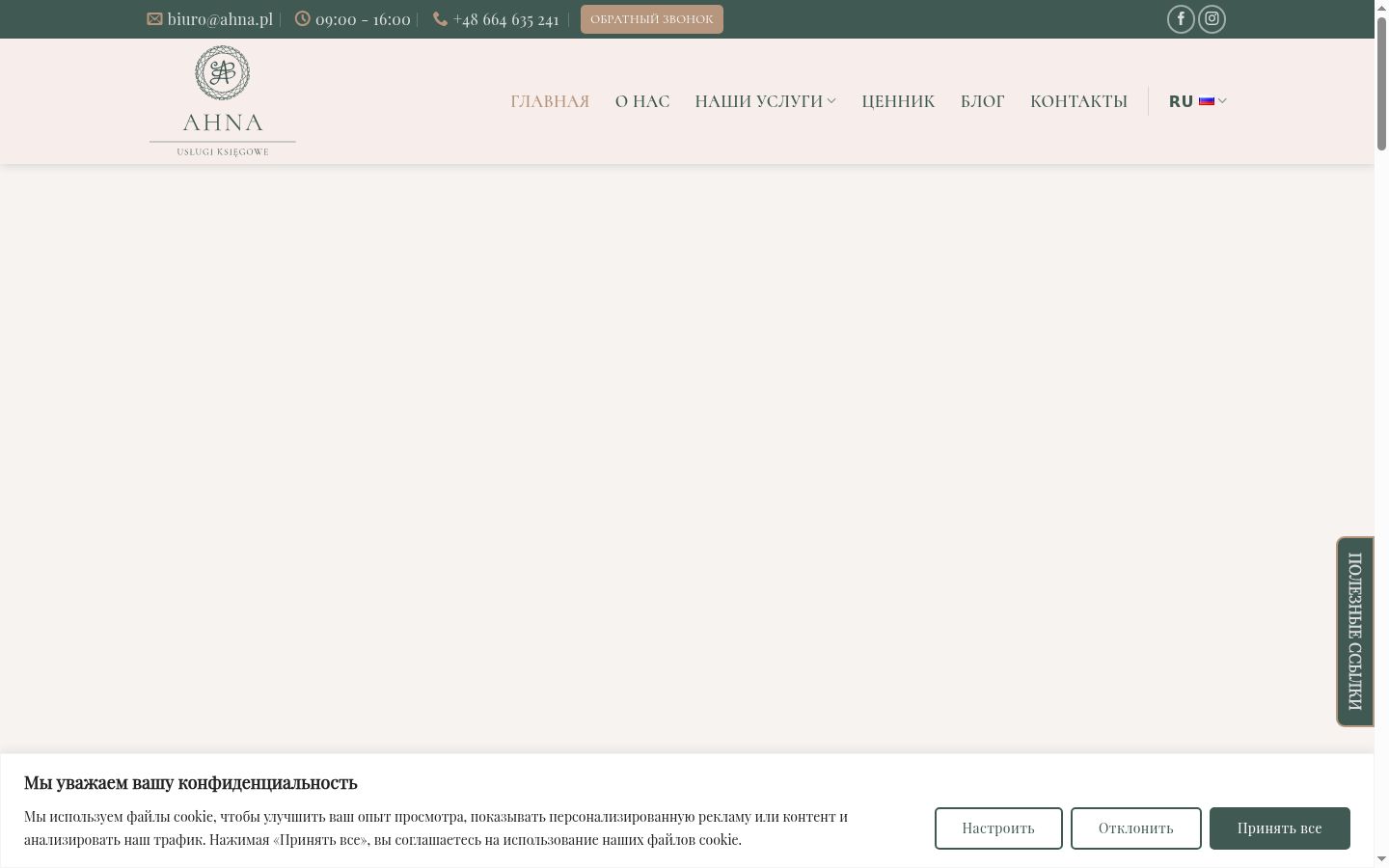Screen dimensions: 1389x868
Task: Open the ЦЕННИК page
Action: coord(898,101)
